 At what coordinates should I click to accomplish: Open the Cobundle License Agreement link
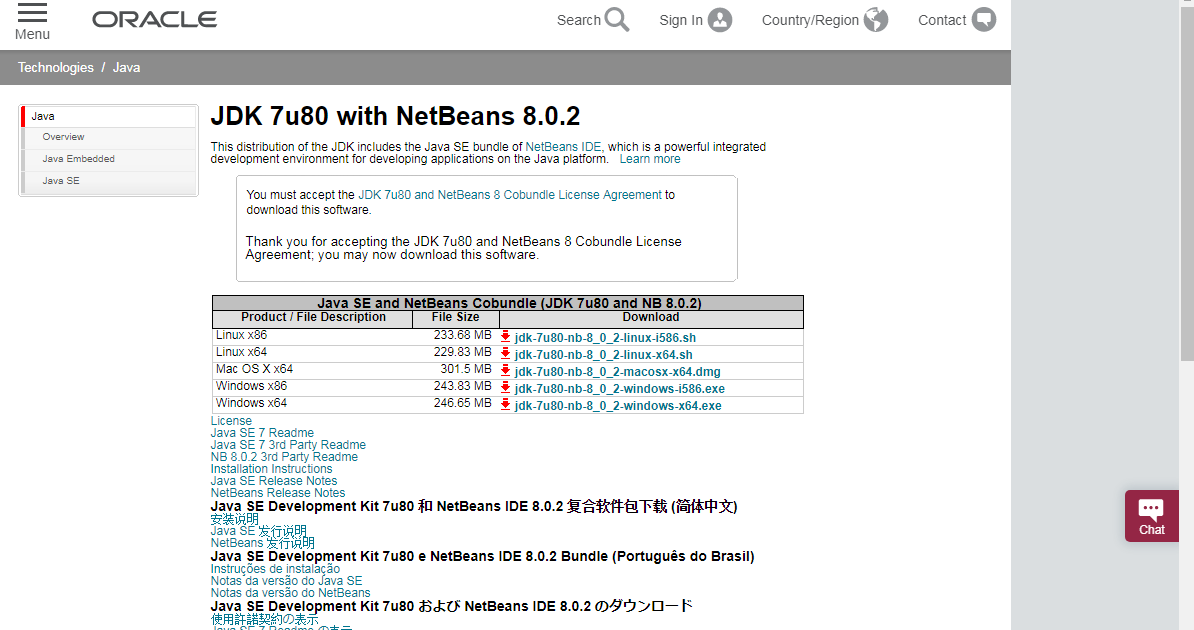point(510,195)
